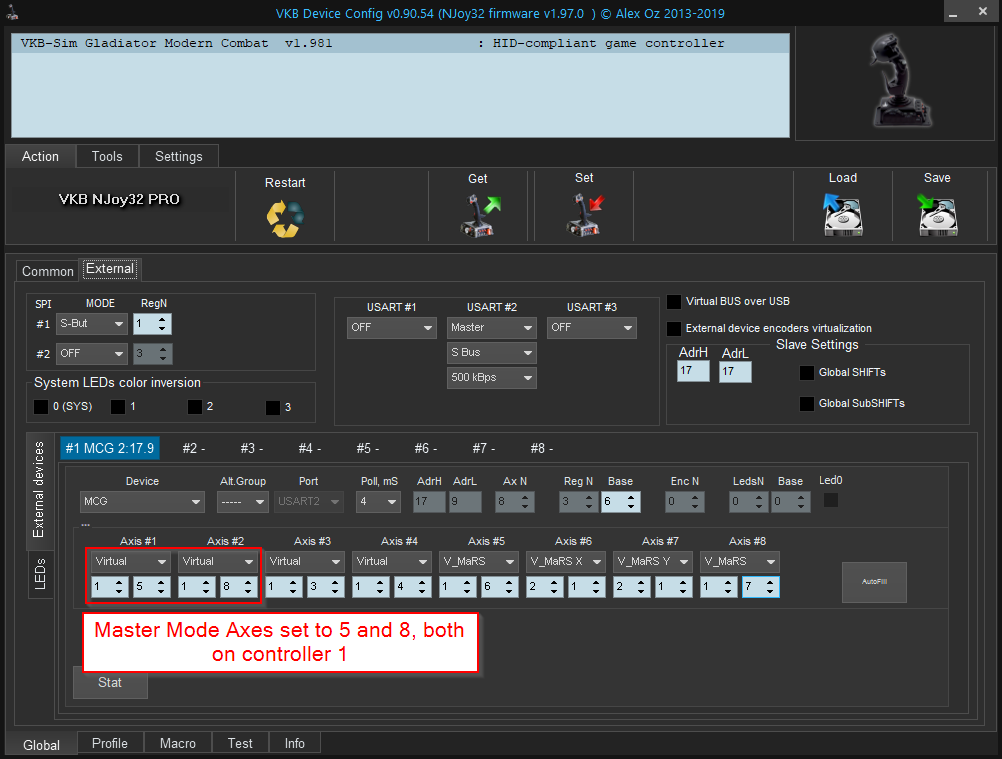Select the Common tab
The height and width of the screenshot is (759, 1002).
[x=47, y=272]
